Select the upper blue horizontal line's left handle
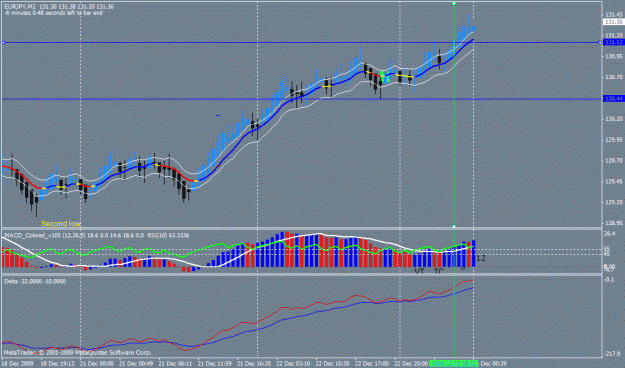Screen dimensions: 625x368 click(4, 42)
